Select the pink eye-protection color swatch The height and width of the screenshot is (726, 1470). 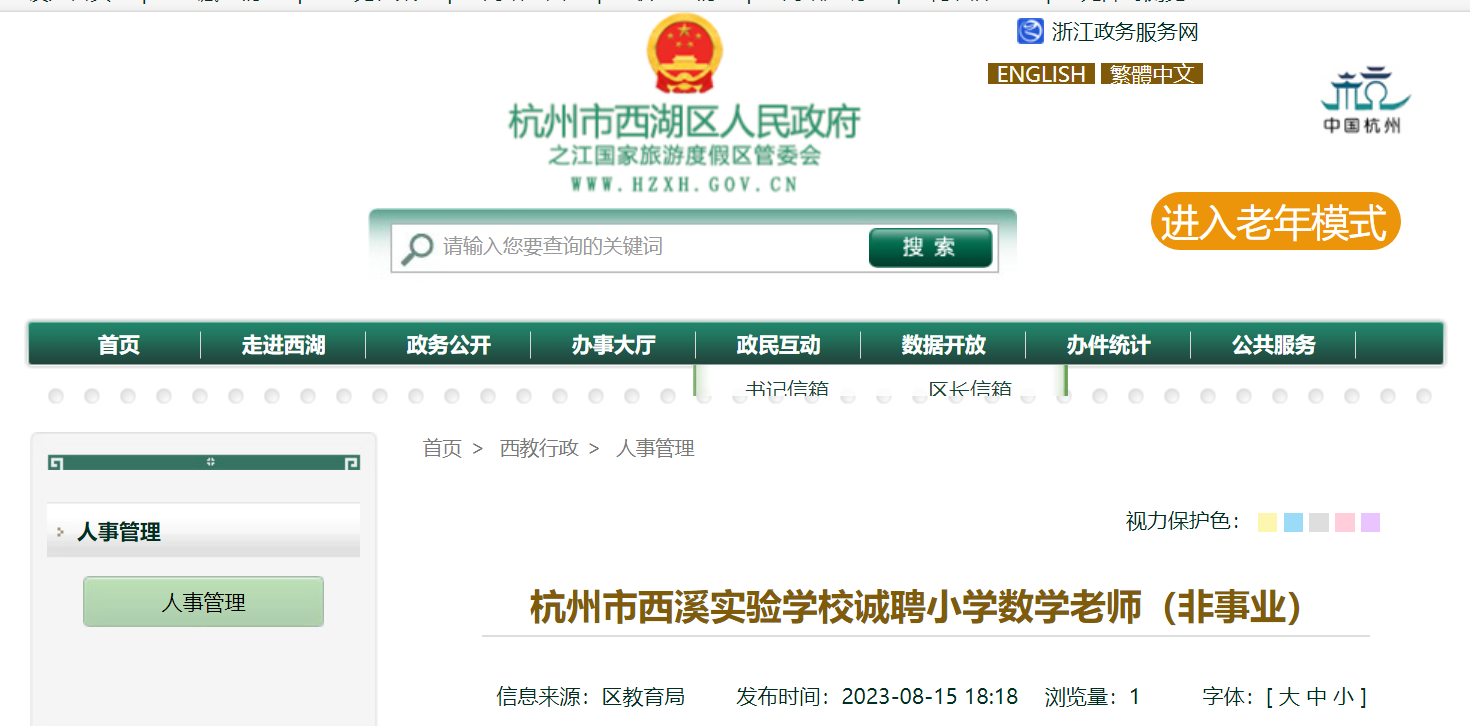pyautogui.click(x=1345, y=522)
